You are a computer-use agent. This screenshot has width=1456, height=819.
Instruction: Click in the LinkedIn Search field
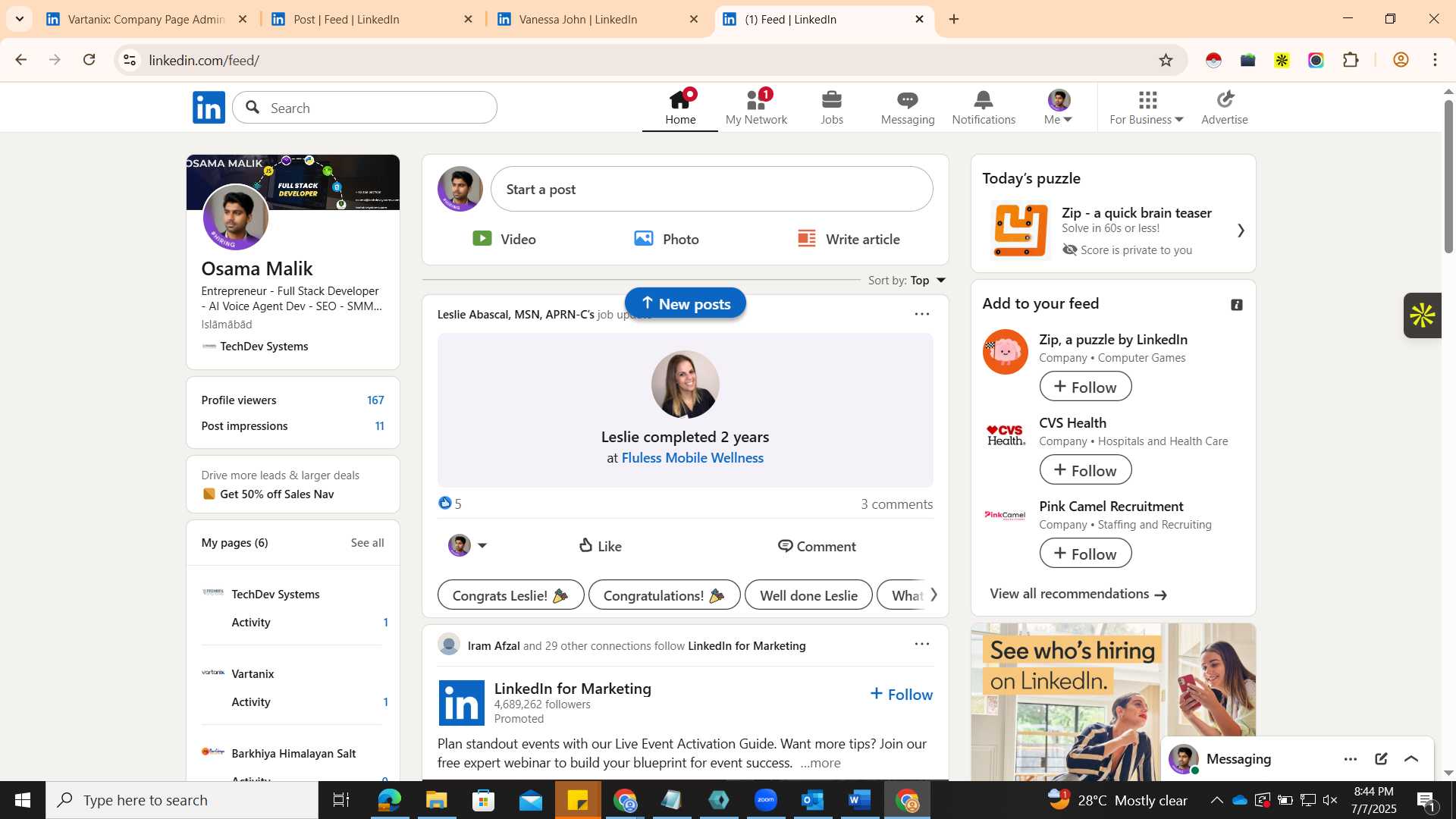coord(365,108)
